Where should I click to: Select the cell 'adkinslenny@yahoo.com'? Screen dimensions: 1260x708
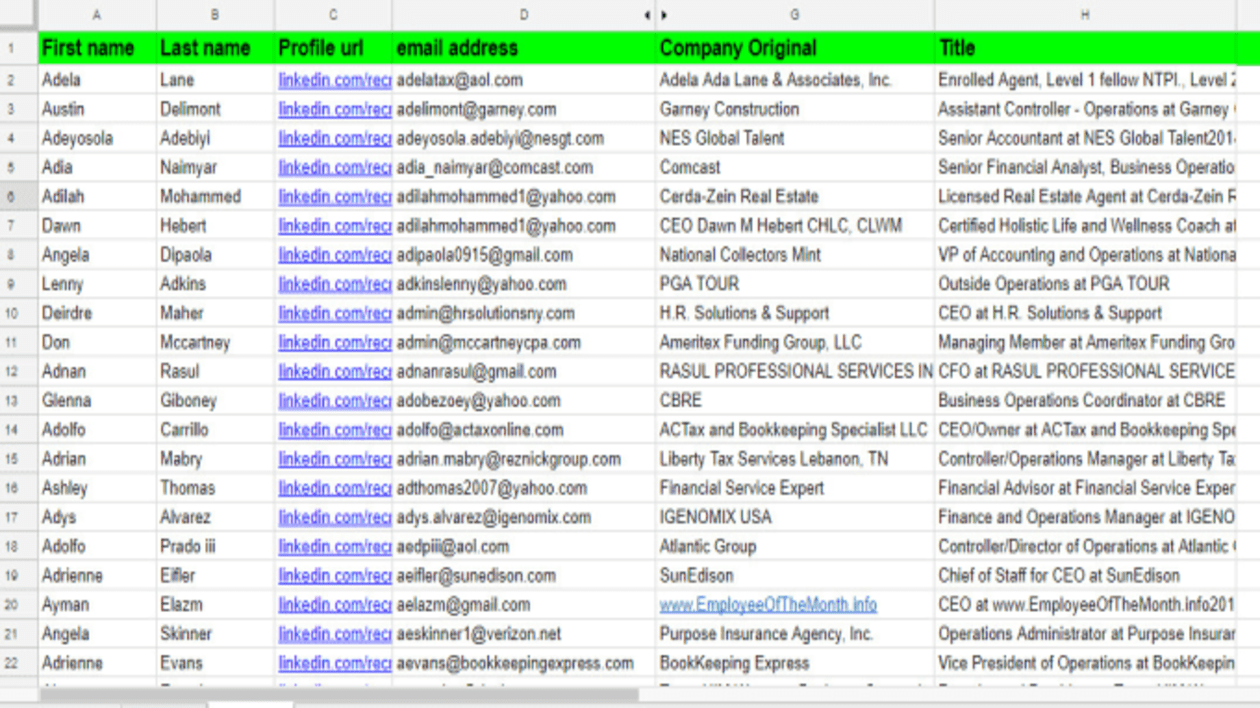tap(524, 284)
